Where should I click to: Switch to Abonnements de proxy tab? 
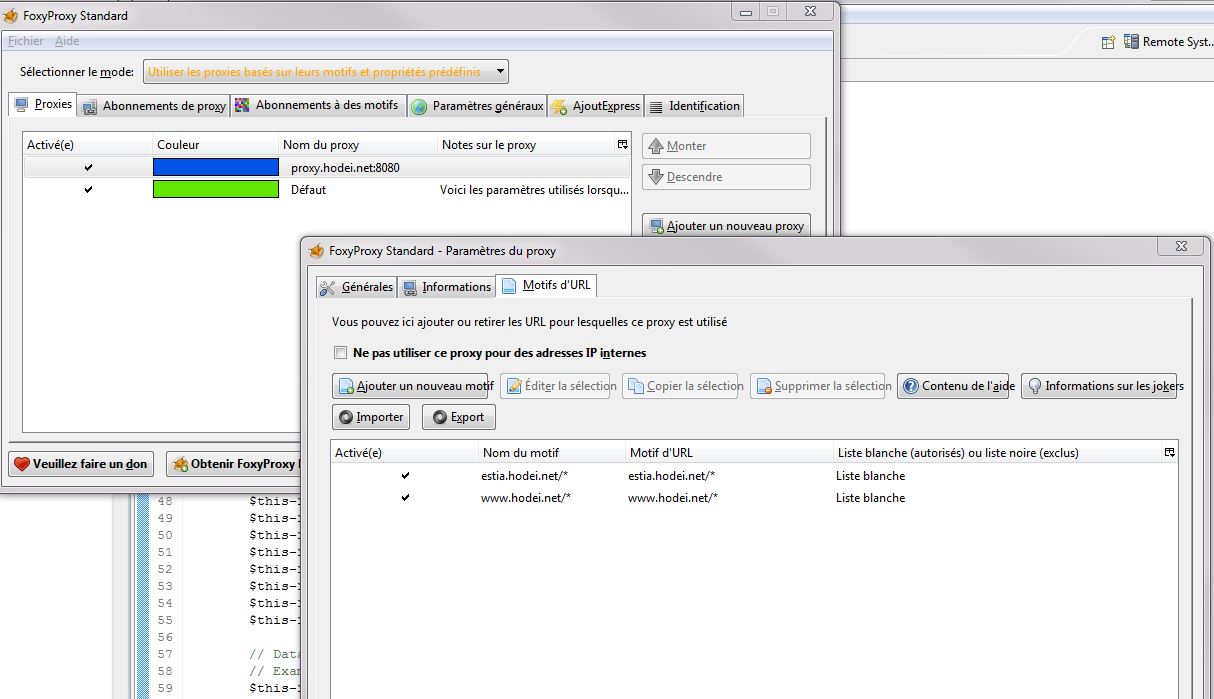pyautogui.click(x=154, y=106)
